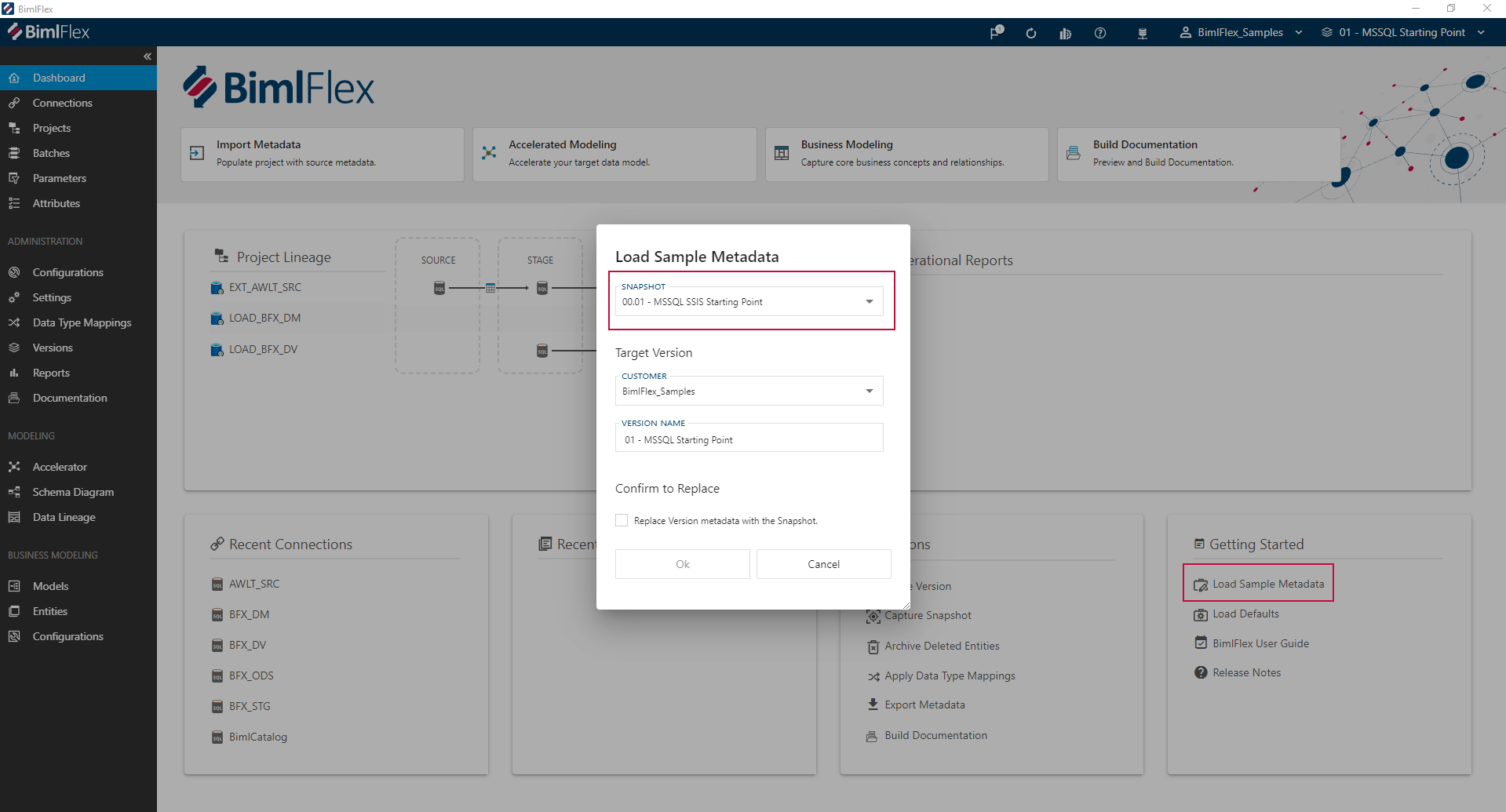The height and width of the screenshot is (812, 1506).
Task: Open the Versions page from sidebar
Action: click(52, 348)
